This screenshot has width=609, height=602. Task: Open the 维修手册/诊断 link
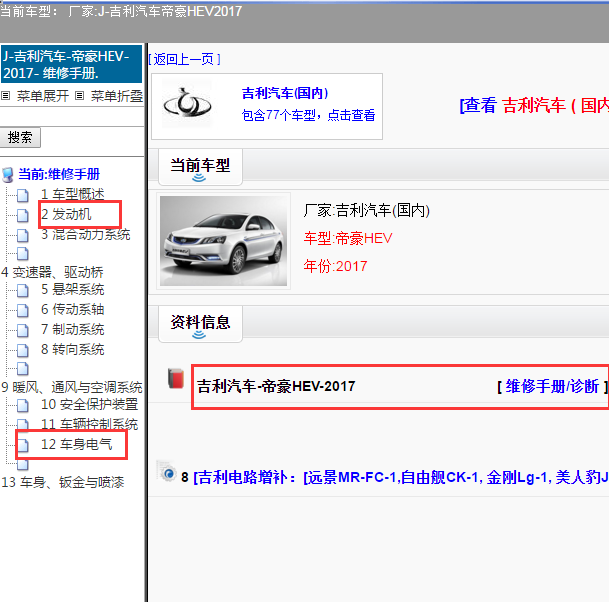(552, 386)
